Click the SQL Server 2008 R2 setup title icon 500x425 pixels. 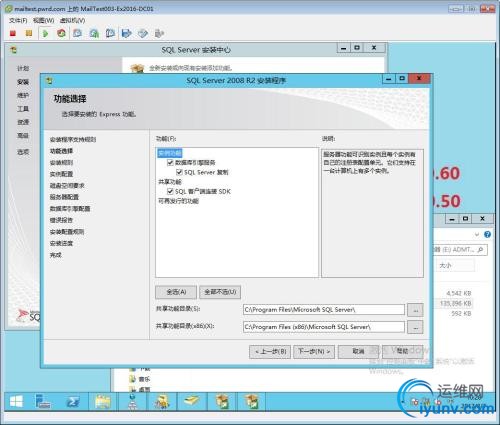(50, 80)
